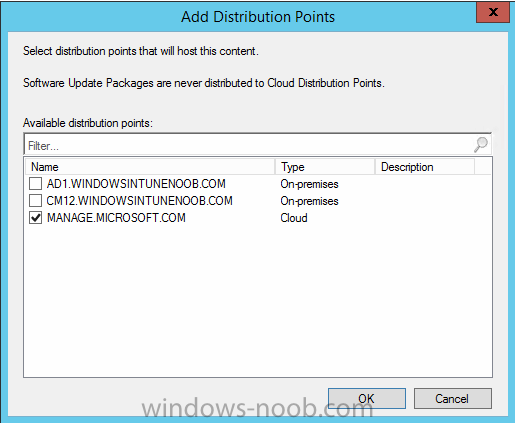
Task: Click the filter search magnifier icon
Action: tap(481, 144)
